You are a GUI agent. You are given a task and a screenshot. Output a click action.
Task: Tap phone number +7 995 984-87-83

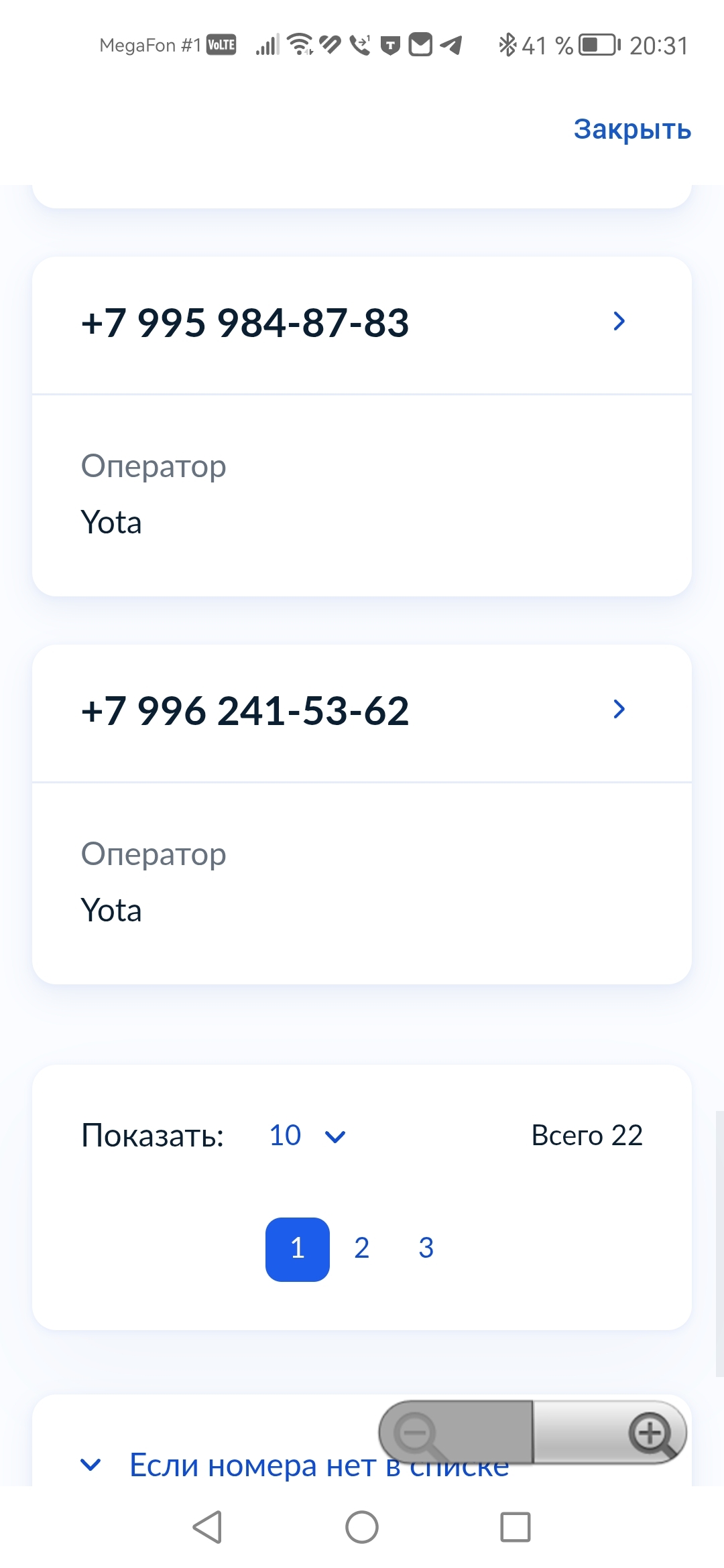(245, 322)
